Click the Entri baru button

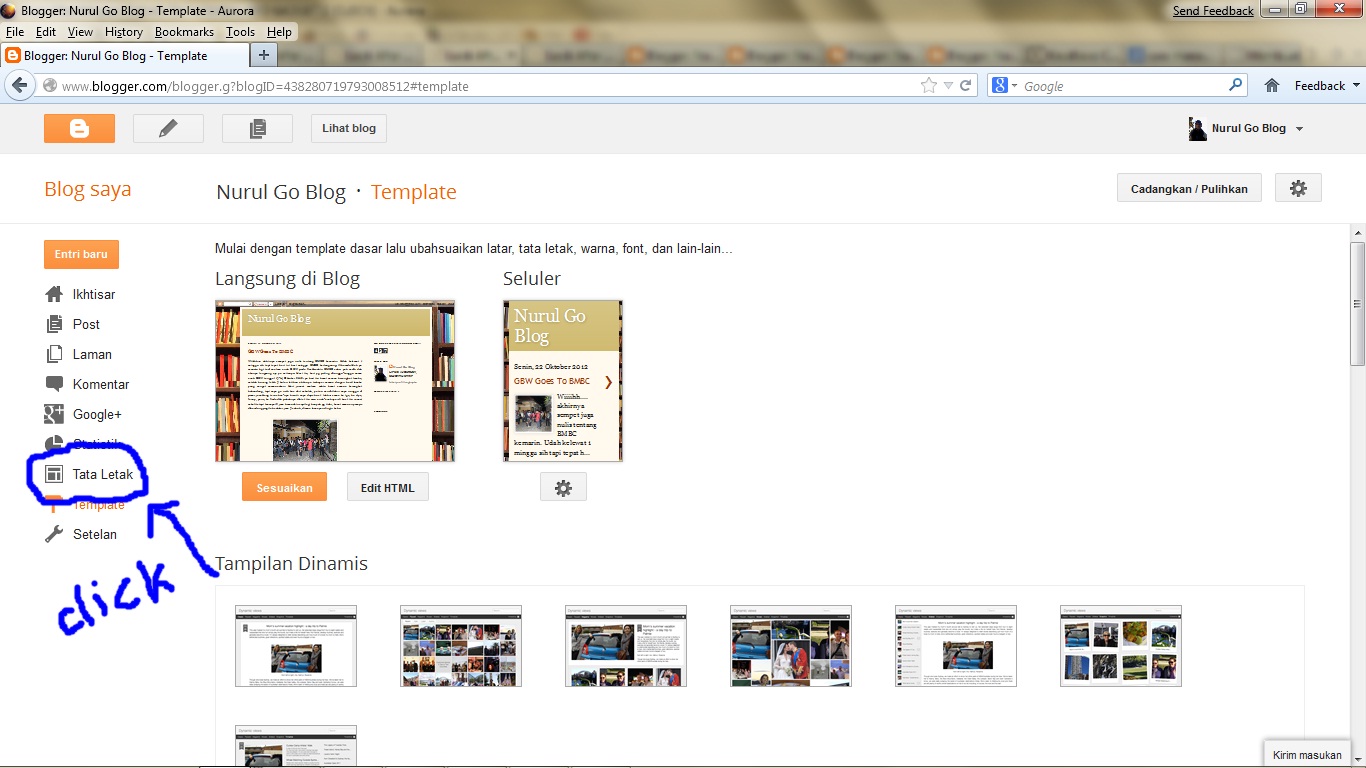pos(81,254)
